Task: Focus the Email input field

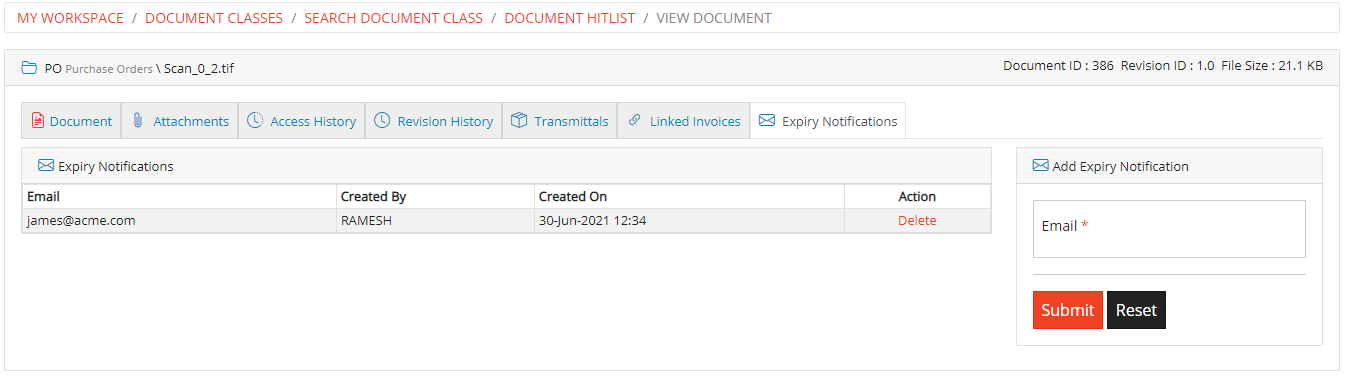Action: pos(1169,229)
